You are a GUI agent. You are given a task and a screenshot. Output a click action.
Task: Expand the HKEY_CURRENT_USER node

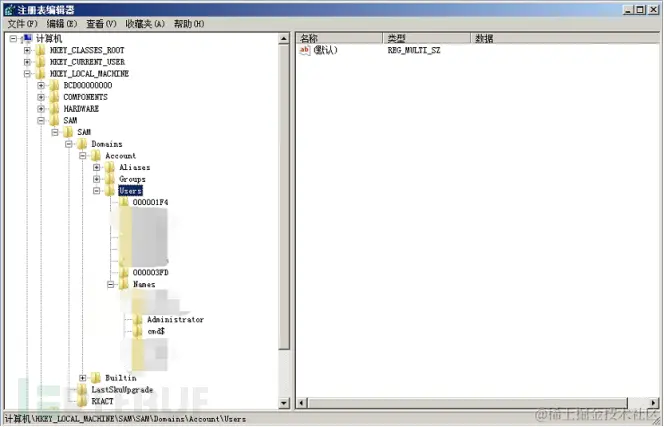point(27,62)
